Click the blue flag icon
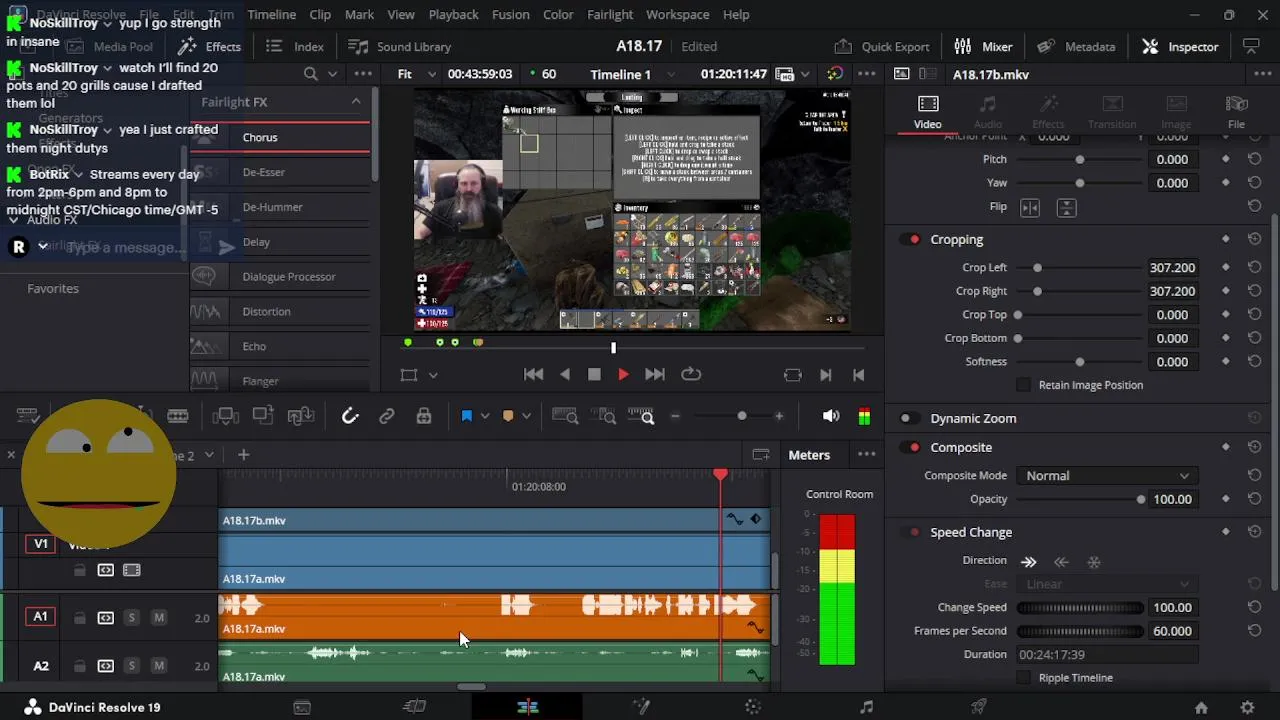 click(466, 416)
